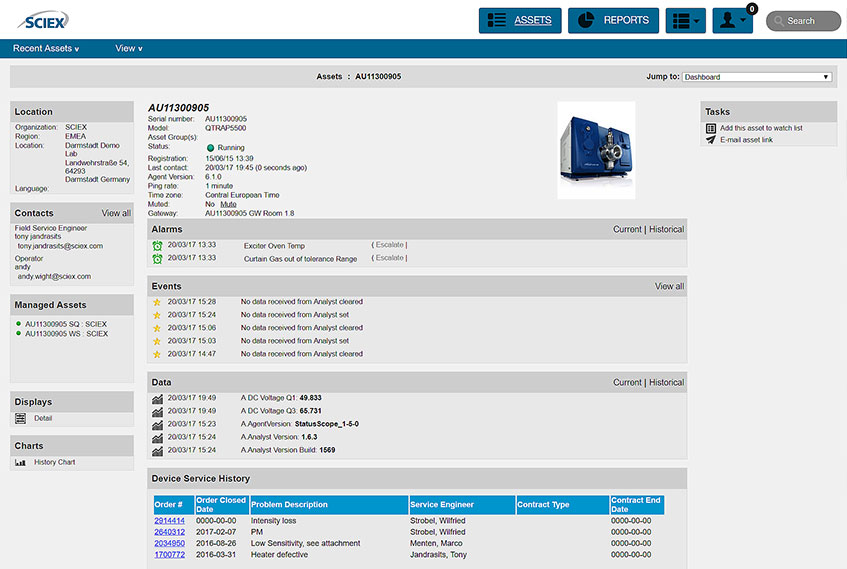
Task: Click the add to watch list icon
Action: [711, 128]
